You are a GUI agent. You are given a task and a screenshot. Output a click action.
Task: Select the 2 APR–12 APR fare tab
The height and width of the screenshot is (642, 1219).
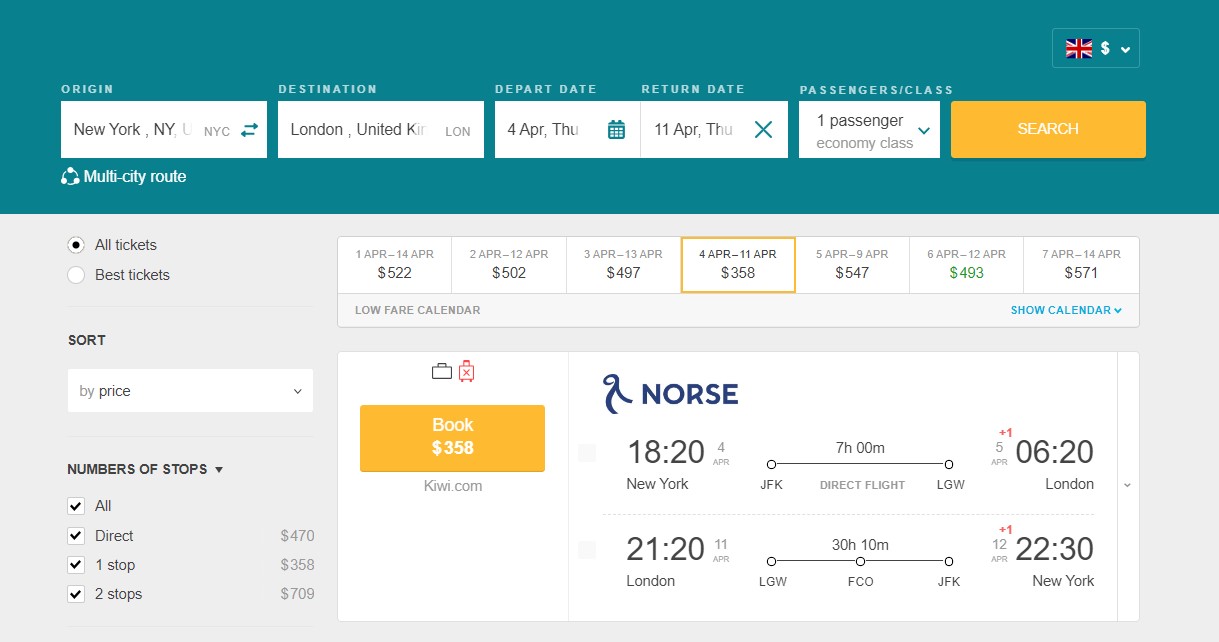click(x=508, y=264)
